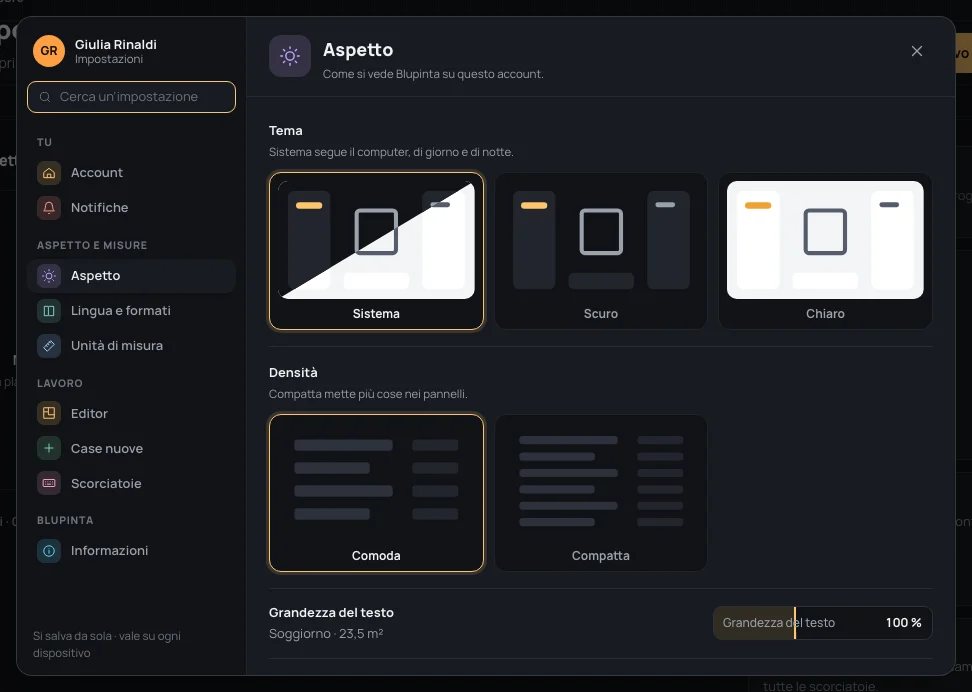
Task: Click the Editor layout icon
Action: tap(49, 414)
